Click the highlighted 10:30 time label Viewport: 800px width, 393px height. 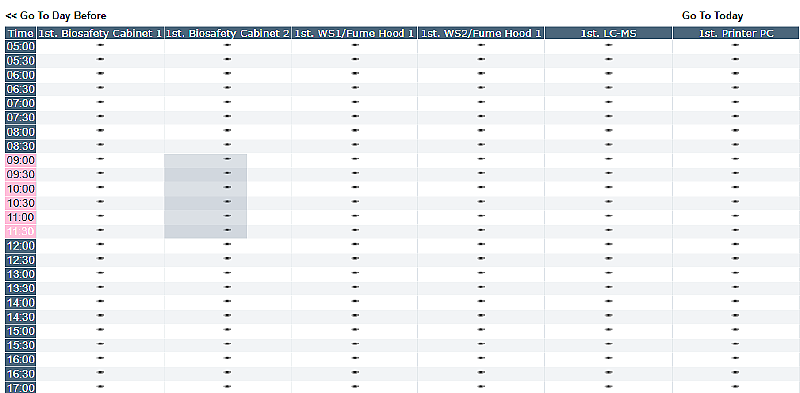coord(20,203)
